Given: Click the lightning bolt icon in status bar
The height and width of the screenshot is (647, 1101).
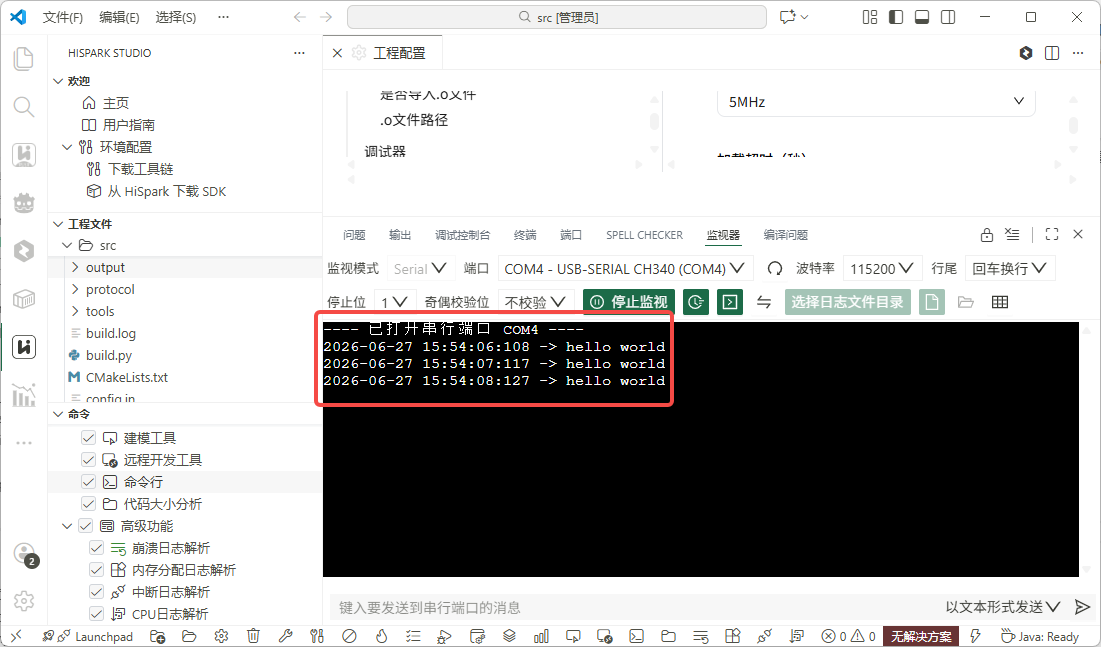Looking at the screenshot, I should [975, 636].
